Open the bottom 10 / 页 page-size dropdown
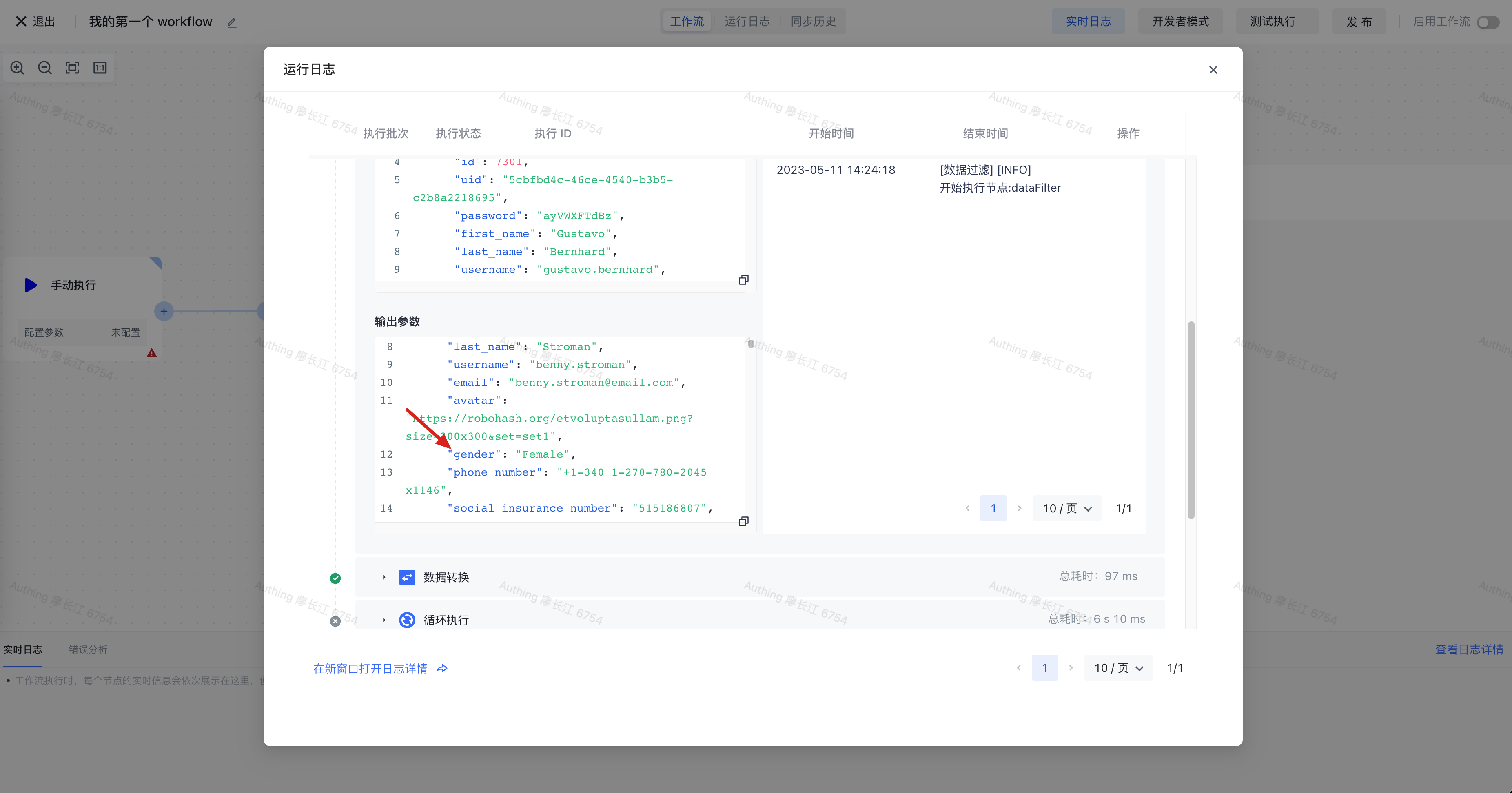This screenshot has width=1512, height=793. tap(1118, 668)
